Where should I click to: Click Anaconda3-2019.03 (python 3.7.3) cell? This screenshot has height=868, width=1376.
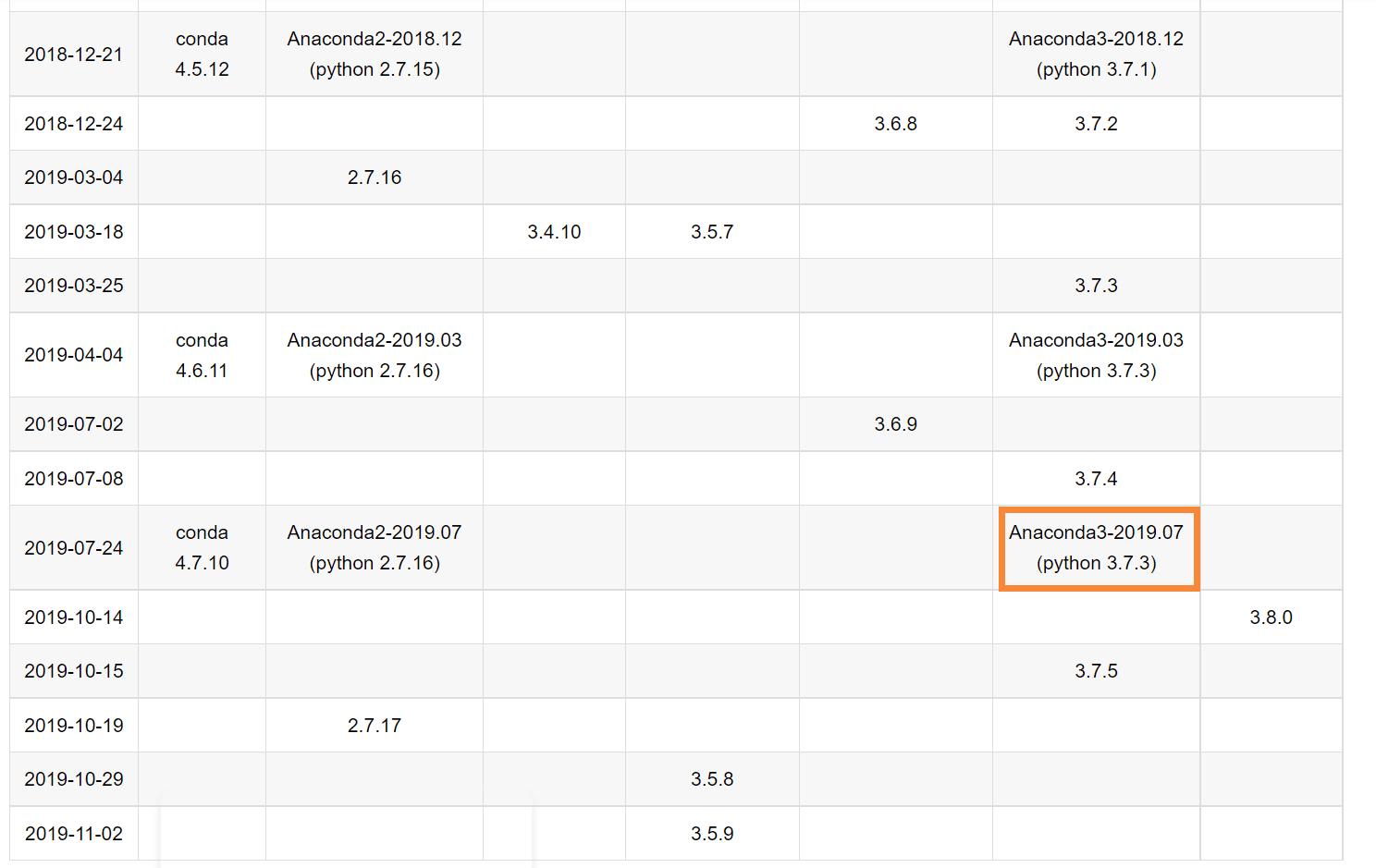pyautogui.click(x=1096, y=355)
